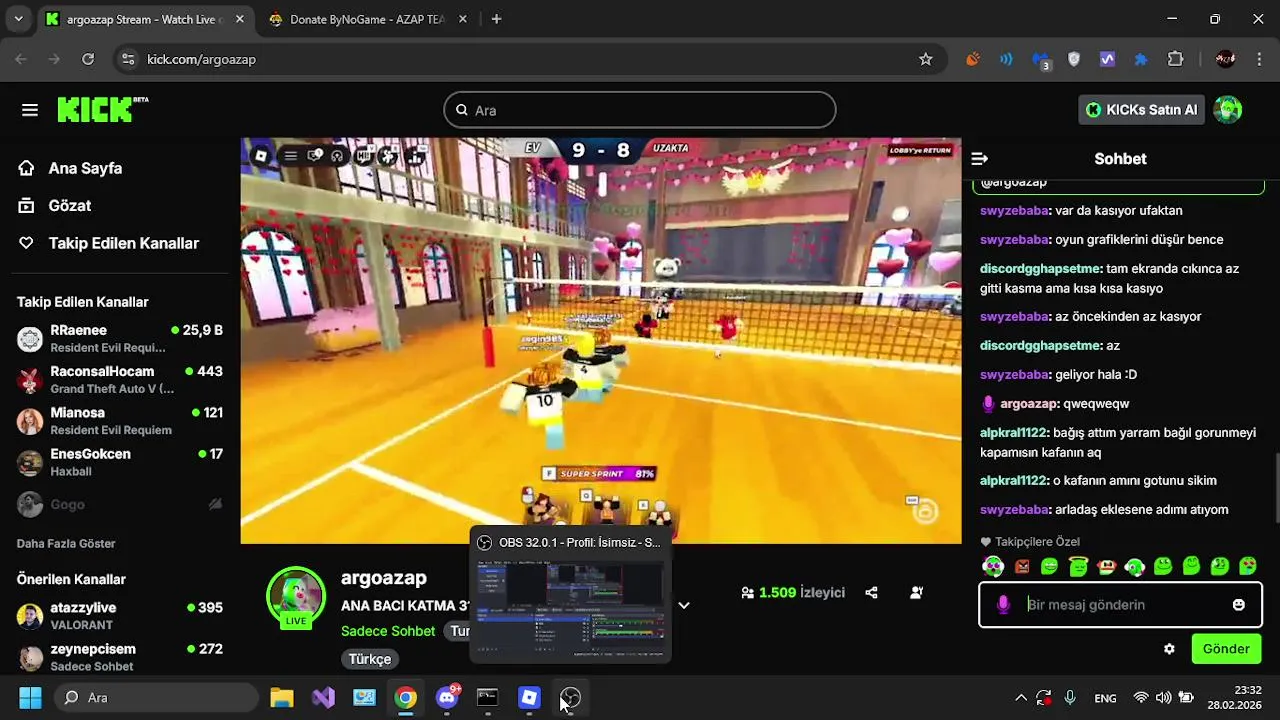
Task: Open the tab search dropdown
Action: click(18, 19)
